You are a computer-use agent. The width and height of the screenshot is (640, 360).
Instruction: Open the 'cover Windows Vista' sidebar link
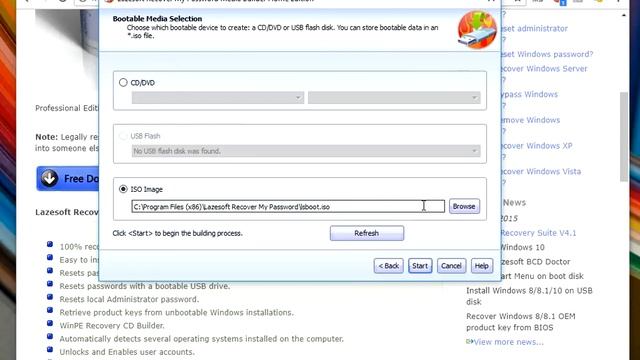point(541,171)
